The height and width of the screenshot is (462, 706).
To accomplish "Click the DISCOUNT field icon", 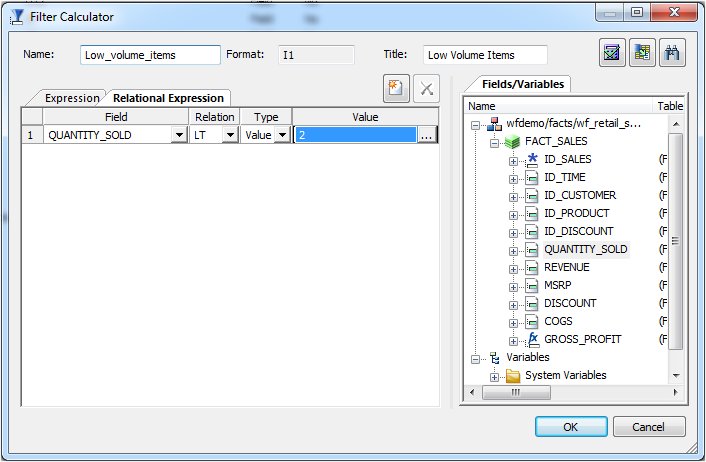I will (x=532, y=304).
